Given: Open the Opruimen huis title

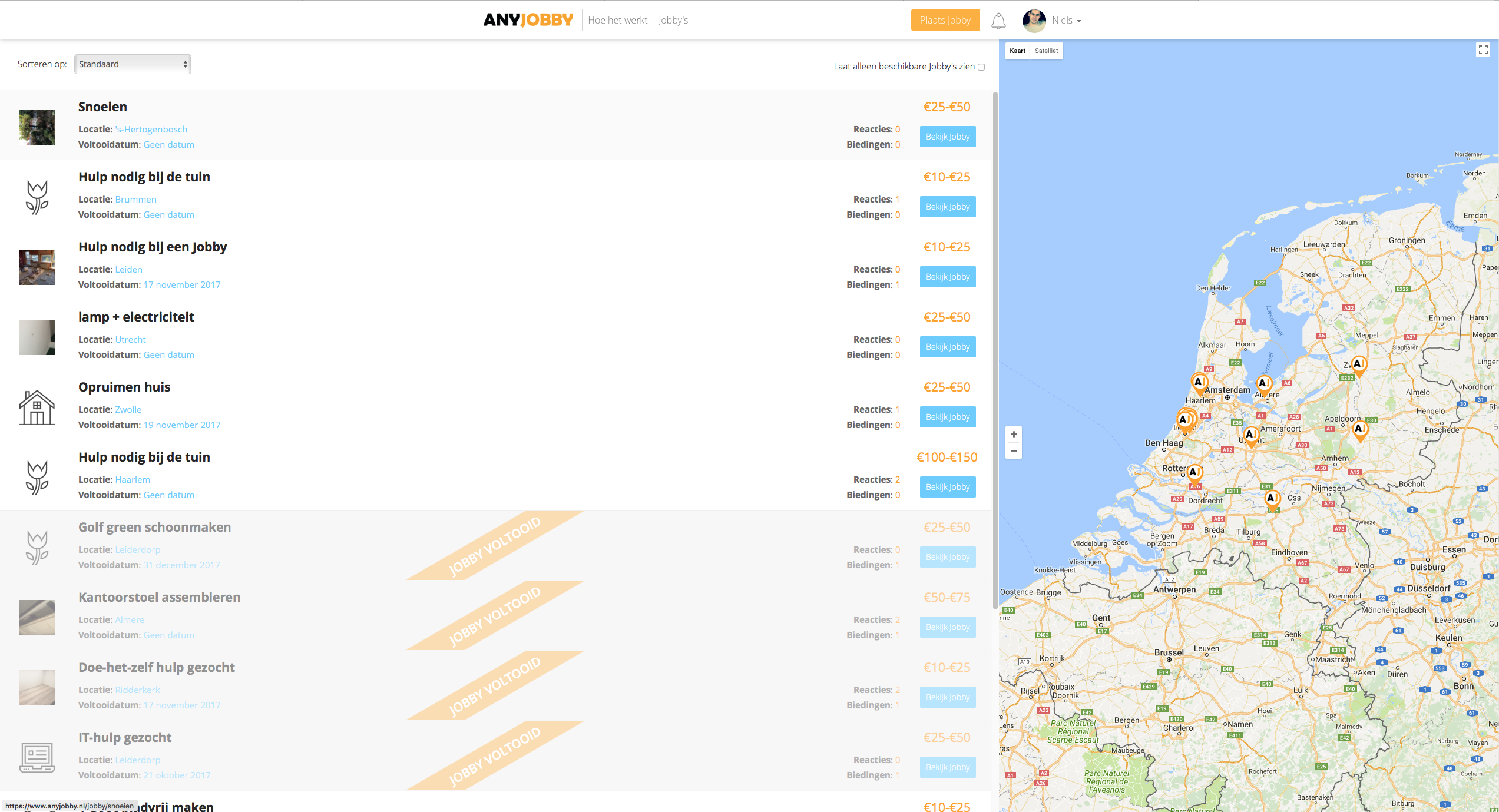Looking at the screenshot, I should [x=124, y=387].
